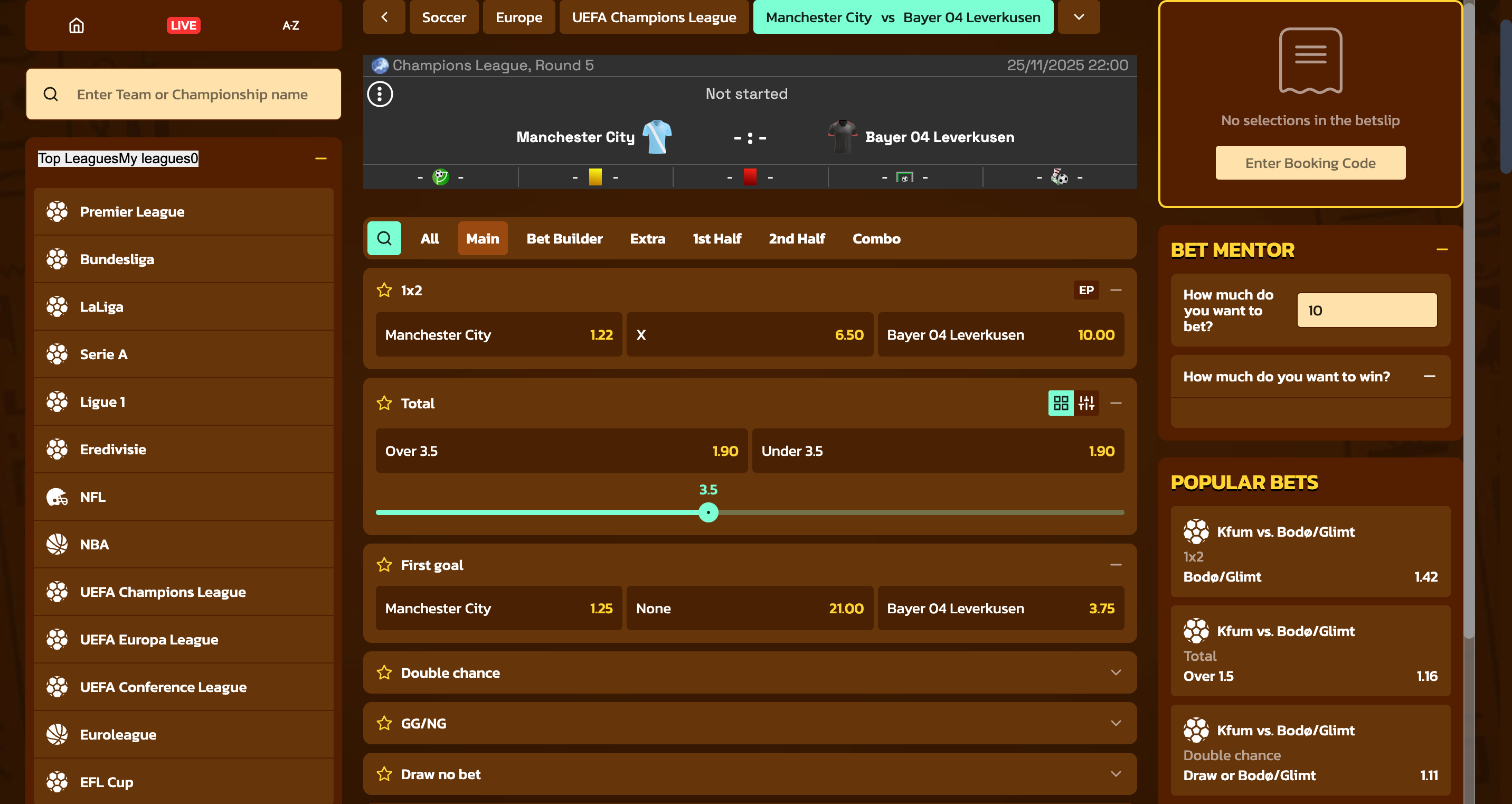Favorite the Double chance market star

[x=384, y=672]
